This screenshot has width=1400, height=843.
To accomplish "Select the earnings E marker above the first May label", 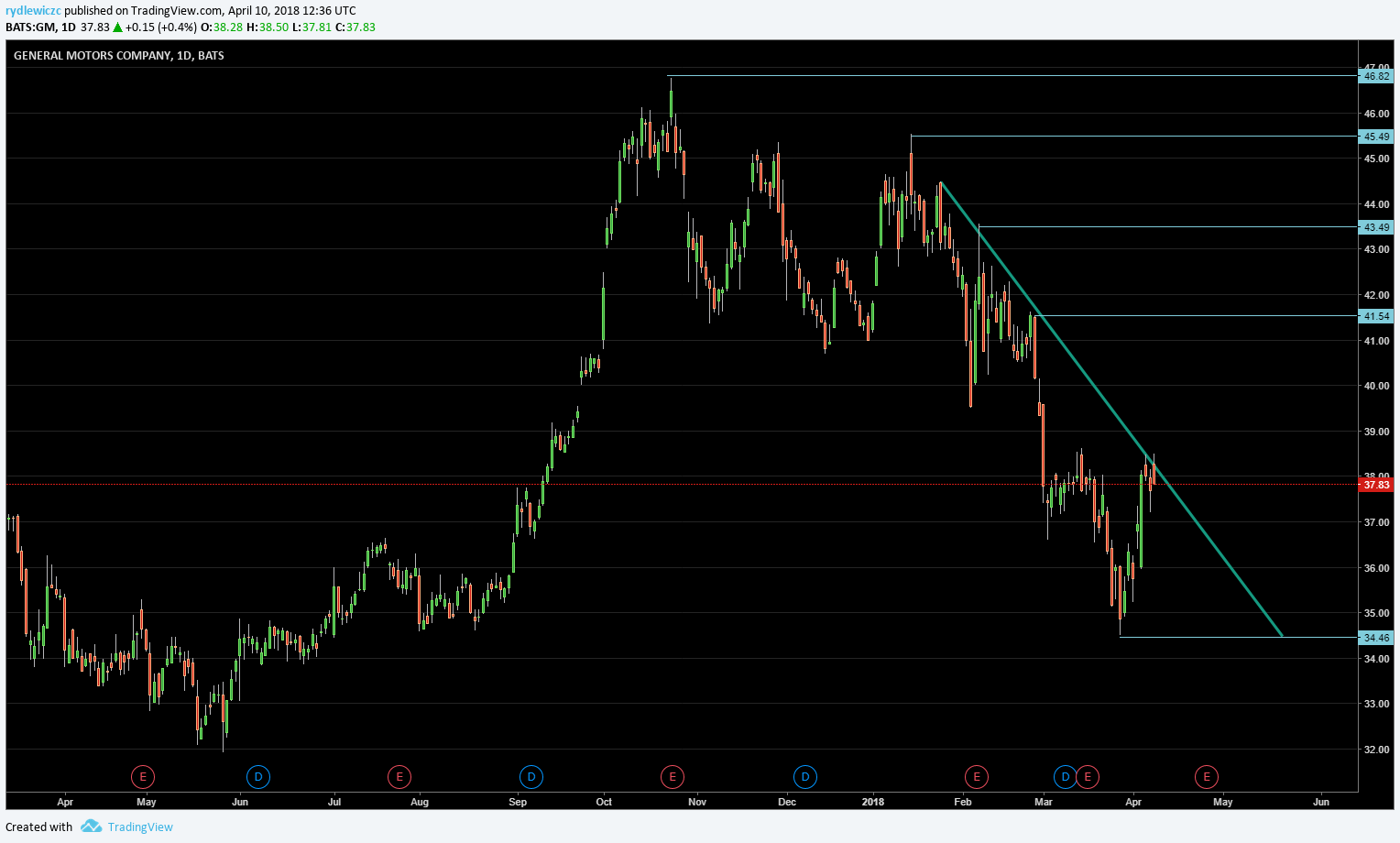I will tap(142, 777).
